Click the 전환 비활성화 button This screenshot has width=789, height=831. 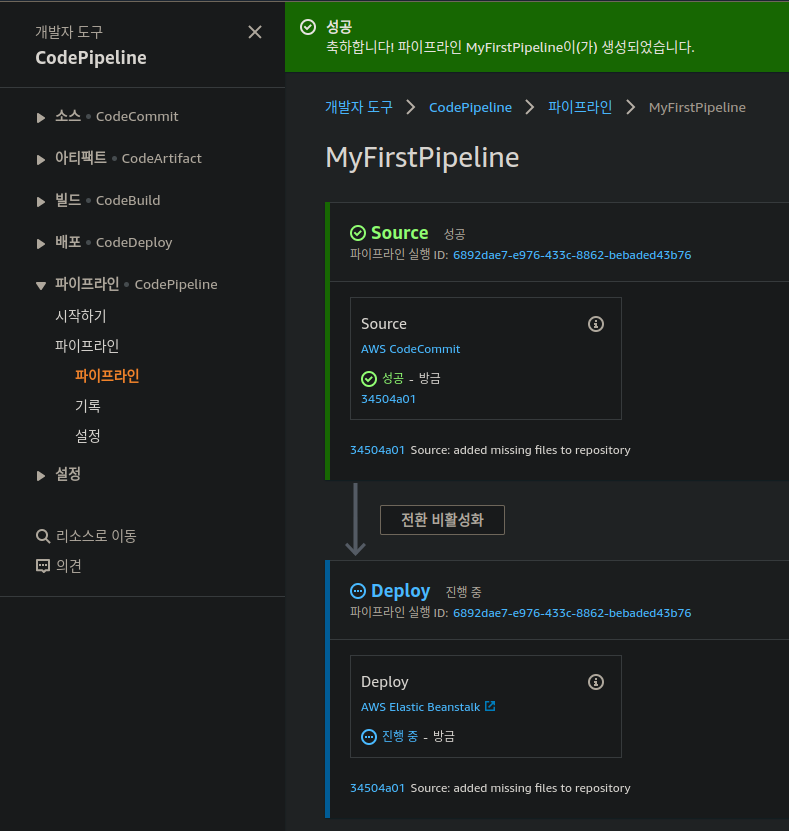(442, 520)
